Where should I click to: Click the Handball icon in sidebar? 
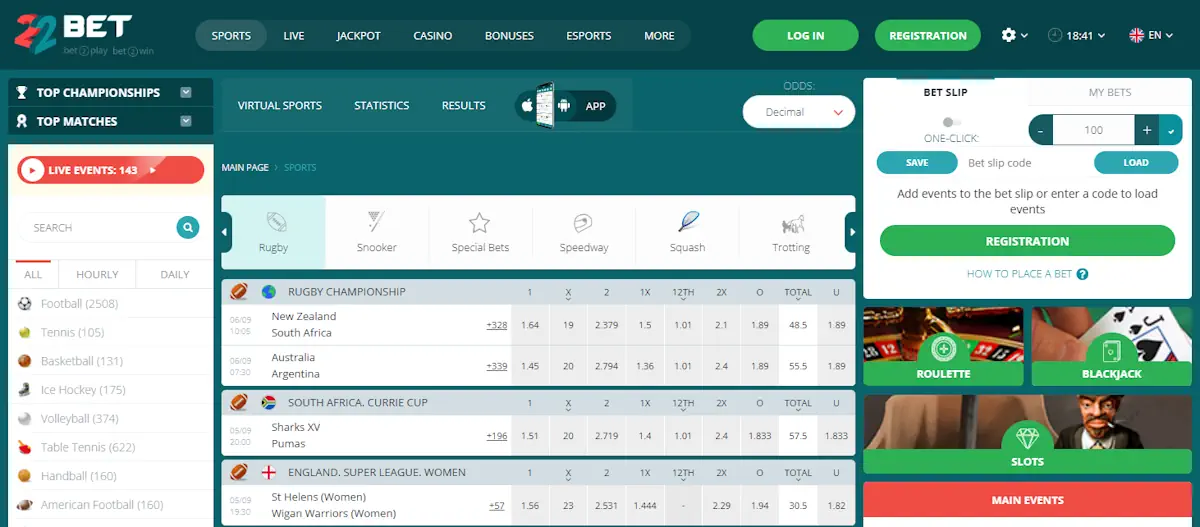coord(25,476)
